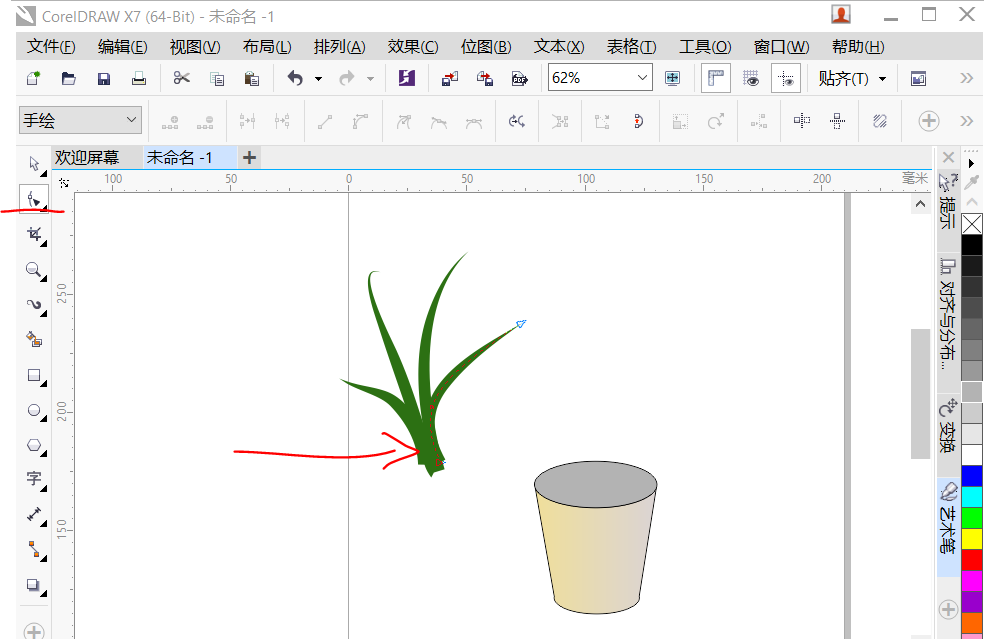Screen dimensions: 984x639
Task: Choose the Rectangle tool
Action: (x=33, y=375)
